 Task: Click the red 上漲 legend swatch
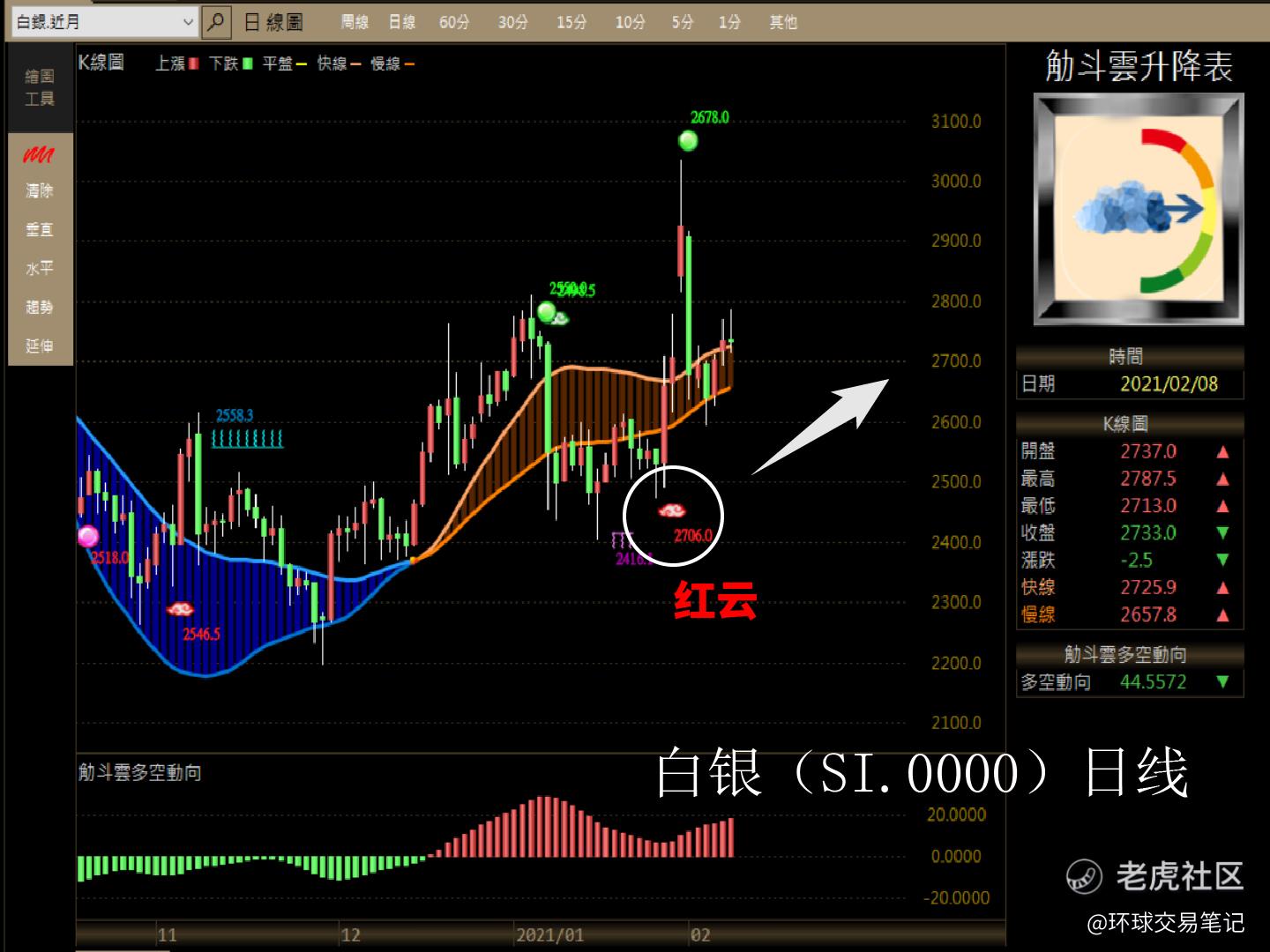(193, 63)
